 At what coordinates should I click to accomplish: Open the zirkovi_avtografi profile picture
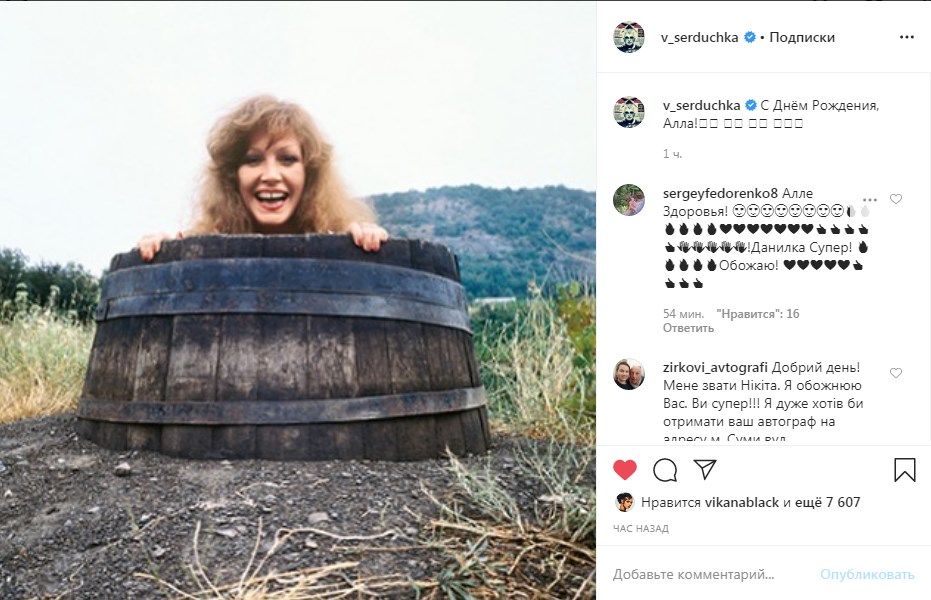coord(629,374)
